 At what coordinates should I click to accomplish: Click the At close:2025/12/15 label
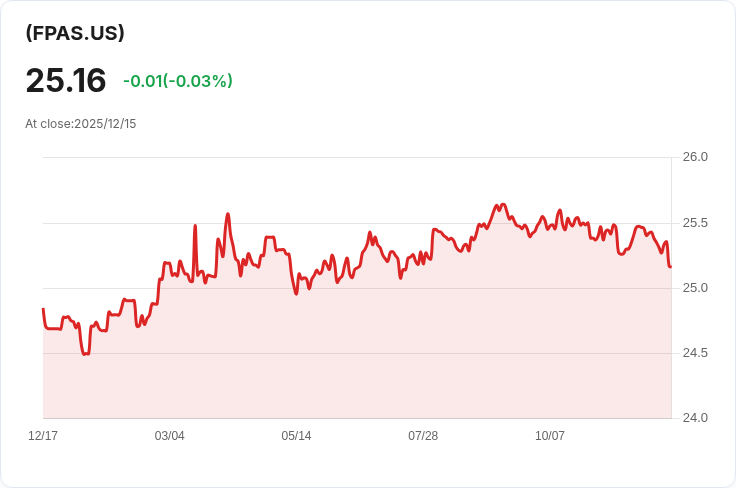coord(81,124)
